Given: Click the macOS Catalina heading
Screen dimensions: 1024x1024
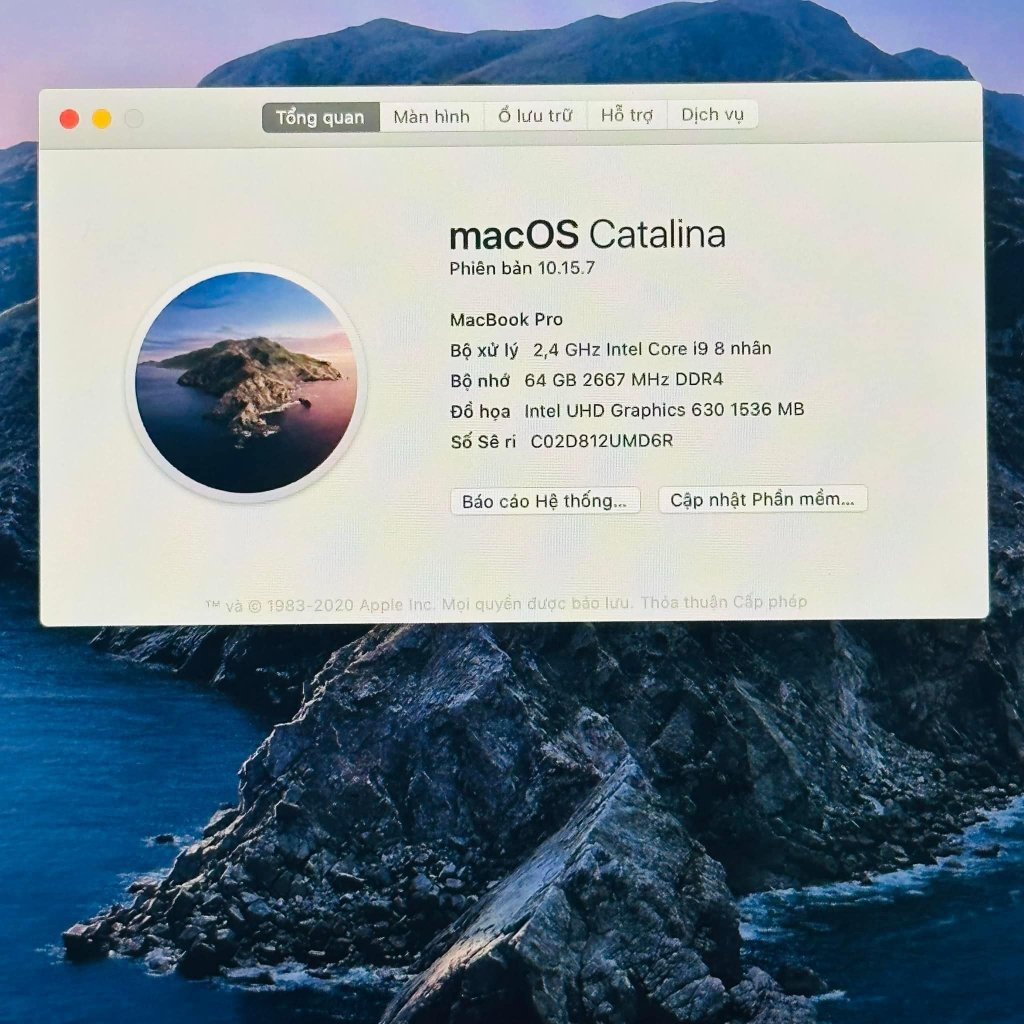Looking at the screenshot, I should point(587,235).
